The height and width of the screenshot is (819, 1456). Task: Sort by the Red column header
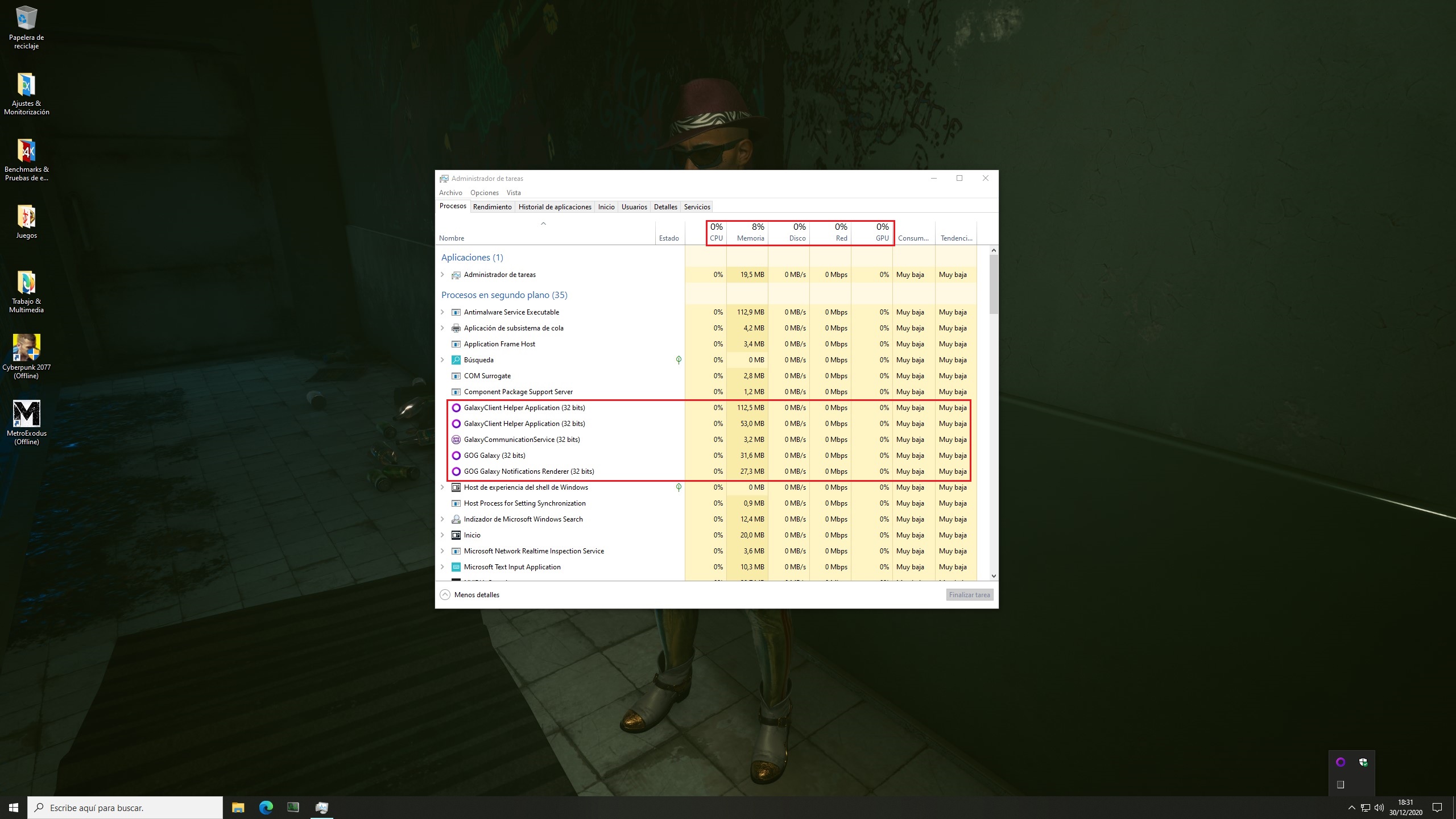(x=830, y=233)
